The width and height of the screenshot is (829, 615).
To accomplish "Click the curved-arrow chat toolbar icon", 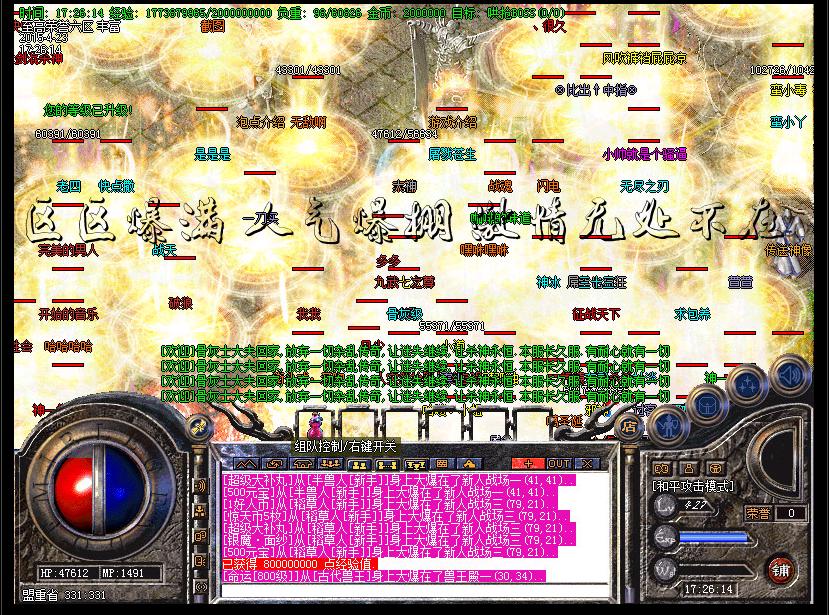I will click(274, 464).
